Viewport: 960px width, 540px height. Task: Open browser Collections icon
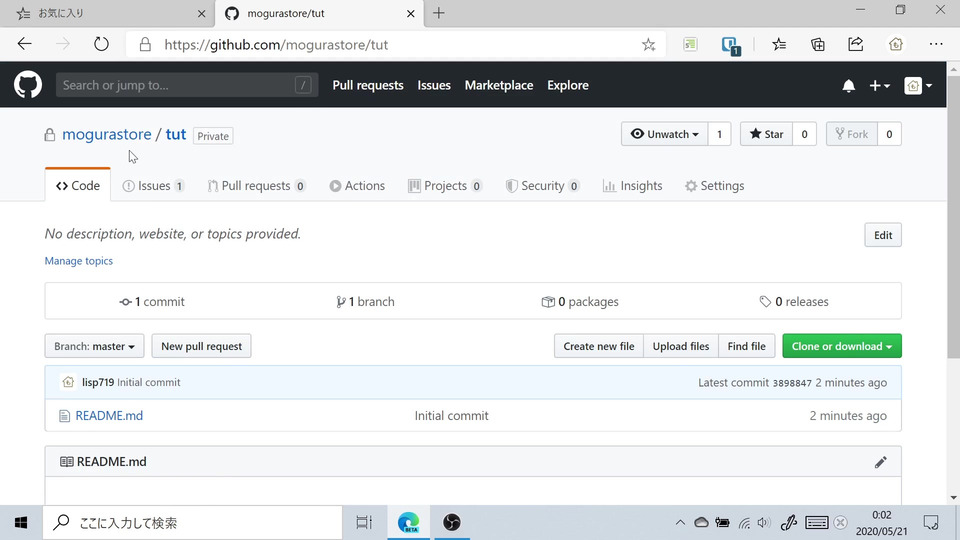(817, 44)
